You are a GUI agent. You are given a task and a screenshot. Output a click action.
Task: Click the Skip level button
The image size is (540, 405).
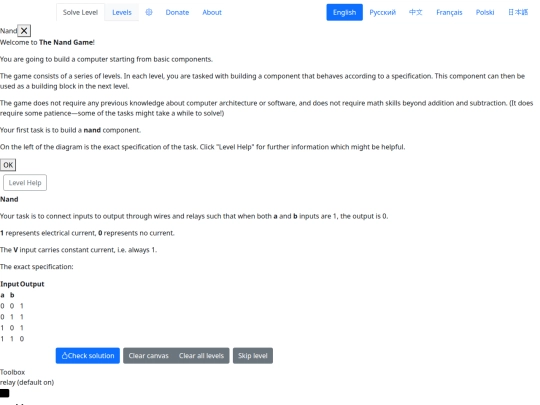point(253,355)
